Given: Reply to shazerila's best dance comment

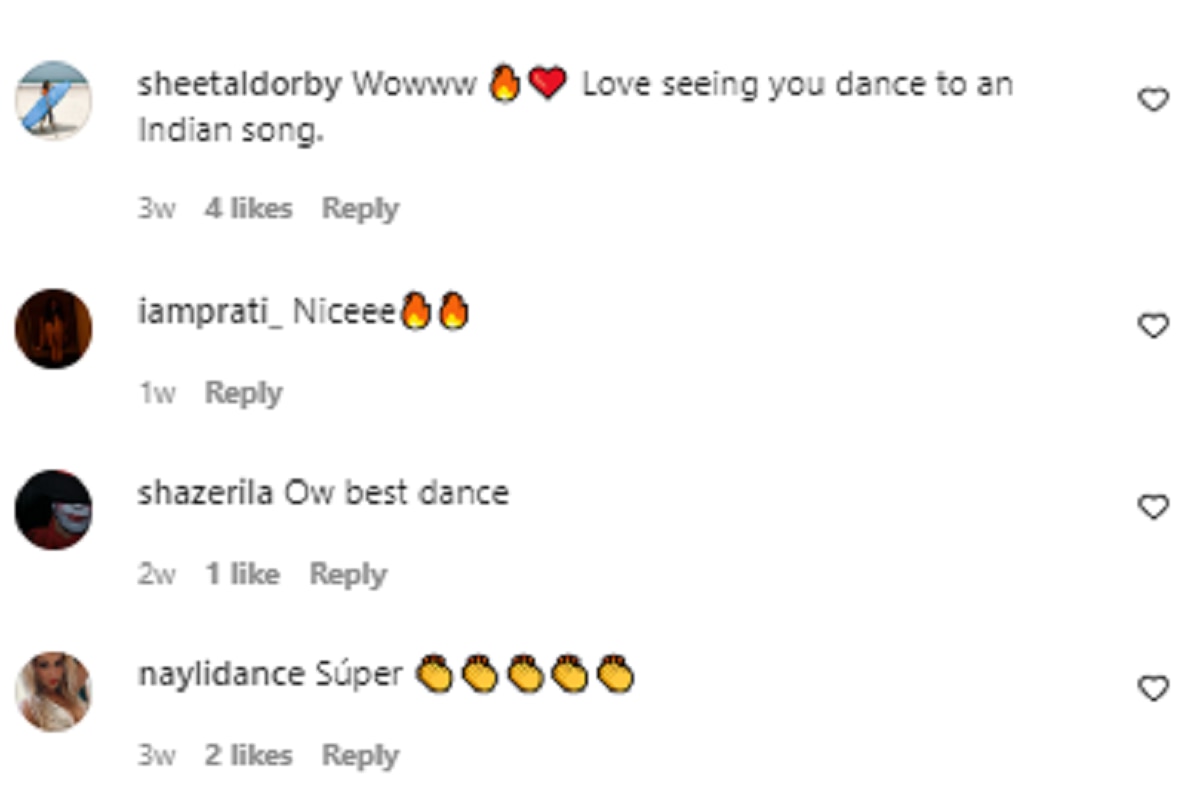Looking at the screenshot, I should click(347, 574).
